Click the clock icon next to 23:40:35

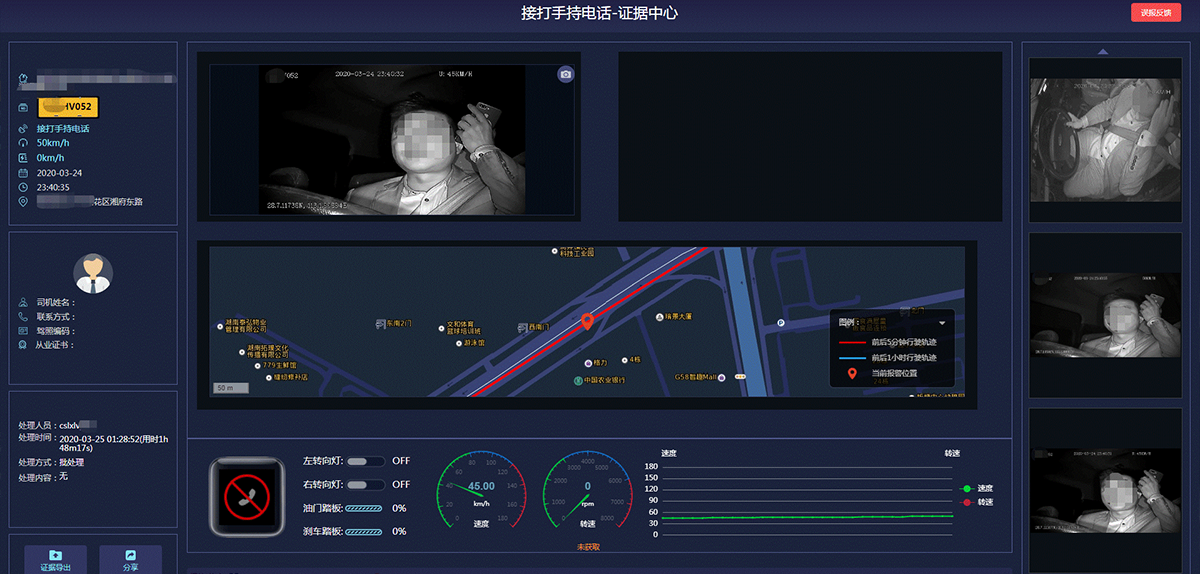click(23, 187)
